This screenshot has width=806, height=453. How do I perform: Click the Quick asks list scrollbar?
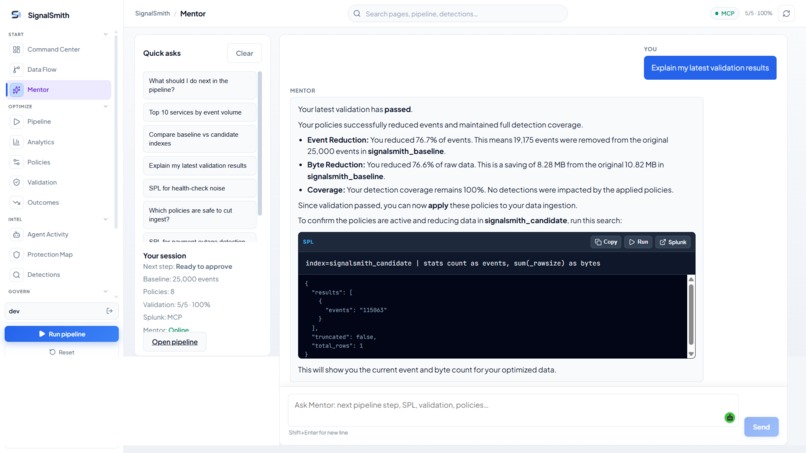(x=260, y=143)
